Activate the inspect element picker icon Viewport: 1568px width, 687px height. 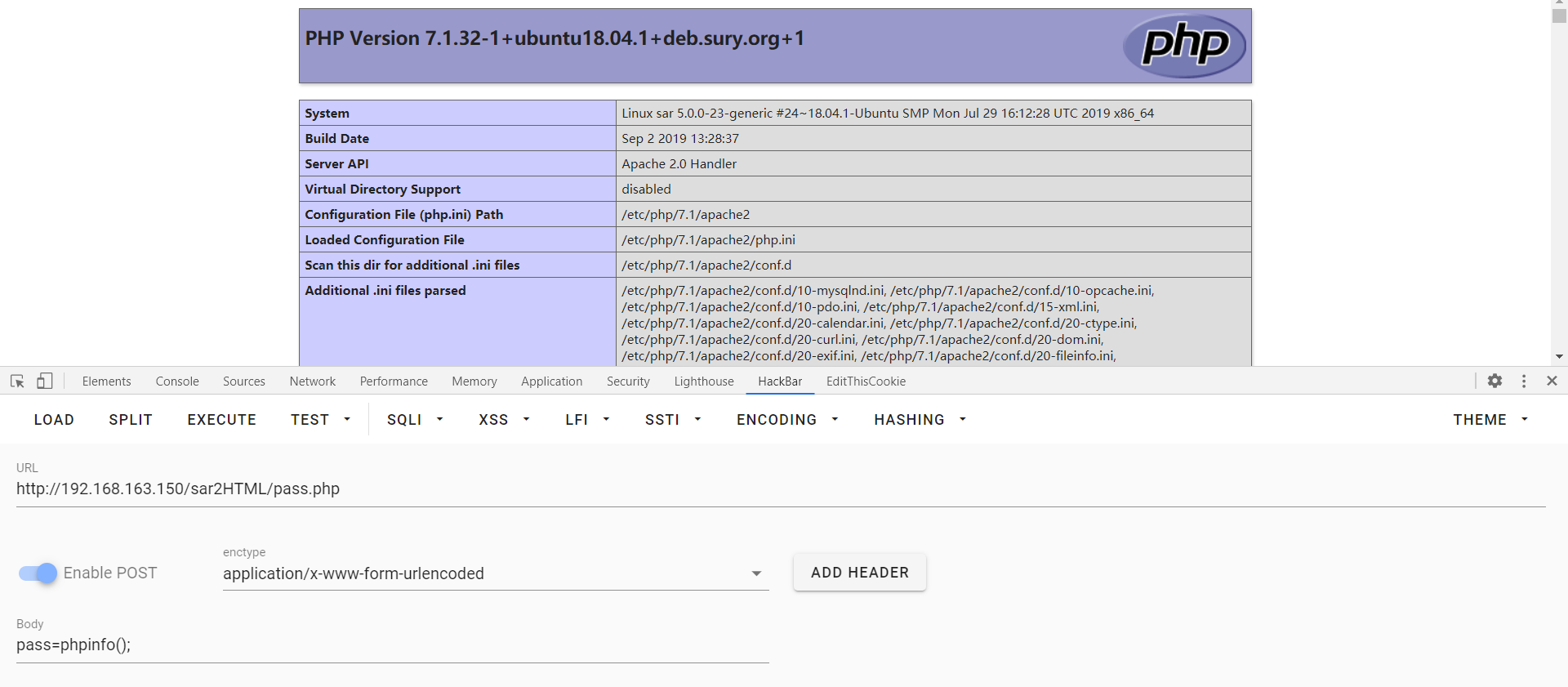click(17, 381)
